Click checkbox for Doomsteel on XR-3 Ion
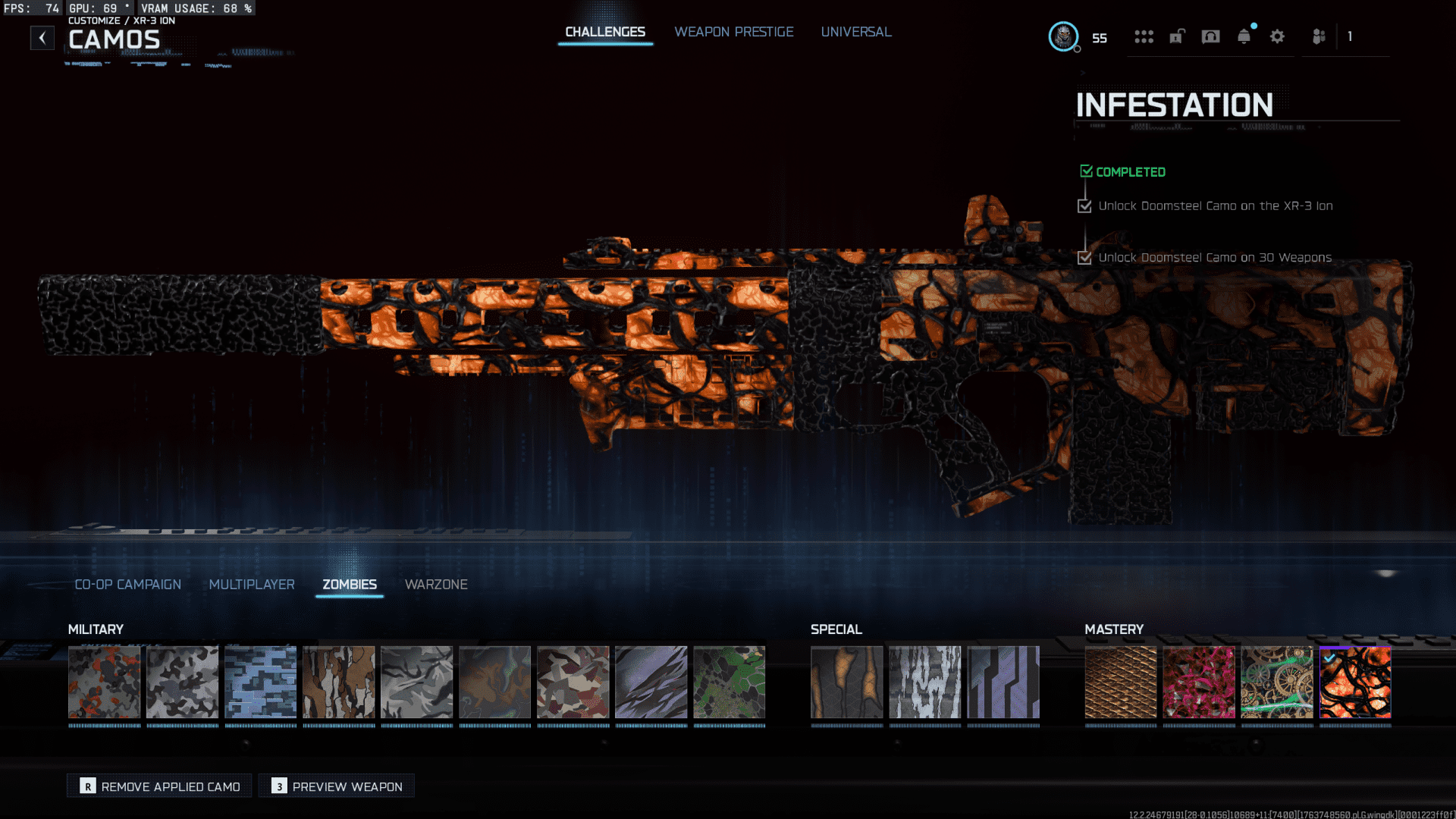 [x=1084, y=206]
